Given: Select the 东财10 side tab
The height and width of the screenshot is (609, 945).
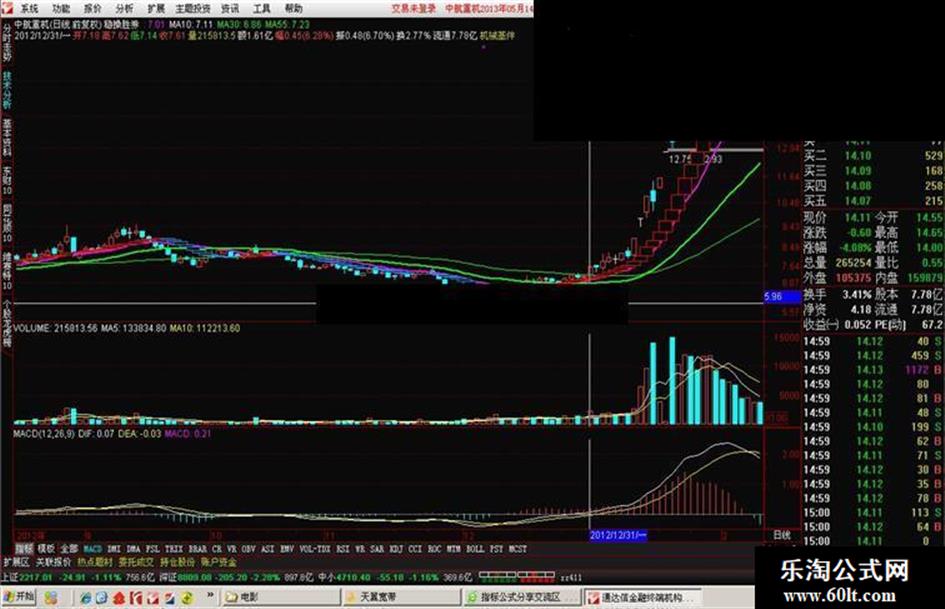Looking at the screenshot, I should 7,181.
